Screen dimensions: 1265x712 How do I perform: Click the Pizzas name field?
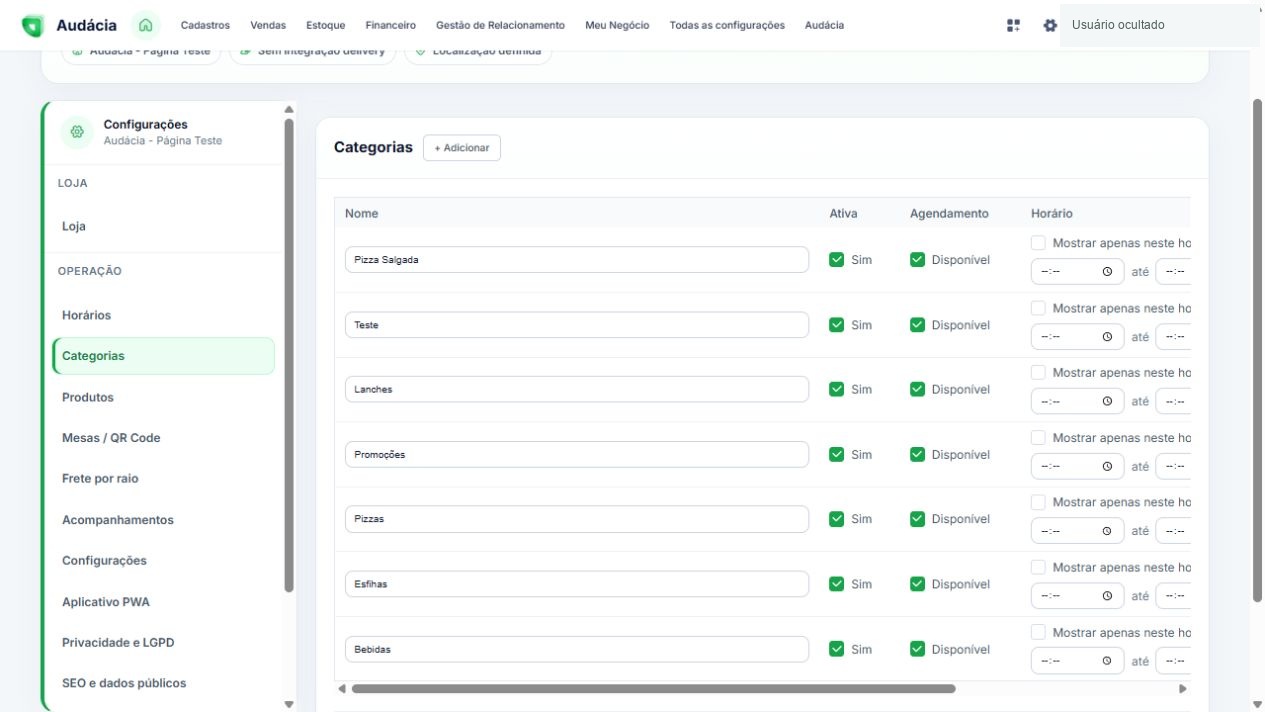577,519
